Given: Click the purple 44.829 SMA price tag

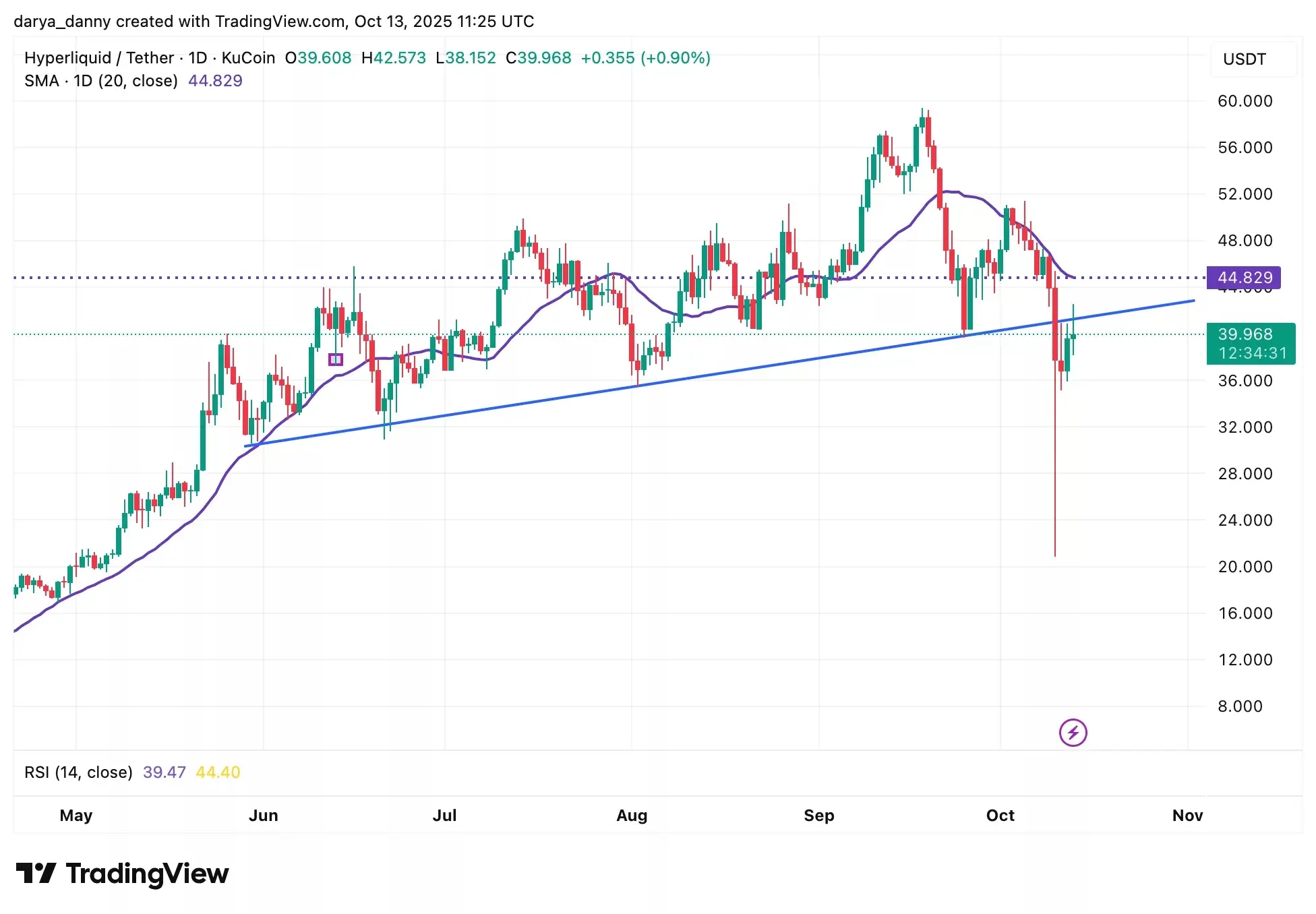Looking at the screenshot, I should click(x=1245, y=278).
